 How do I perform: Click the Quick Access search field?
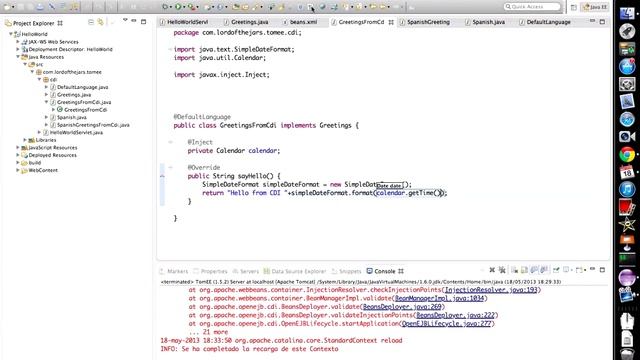coord(532,7)
